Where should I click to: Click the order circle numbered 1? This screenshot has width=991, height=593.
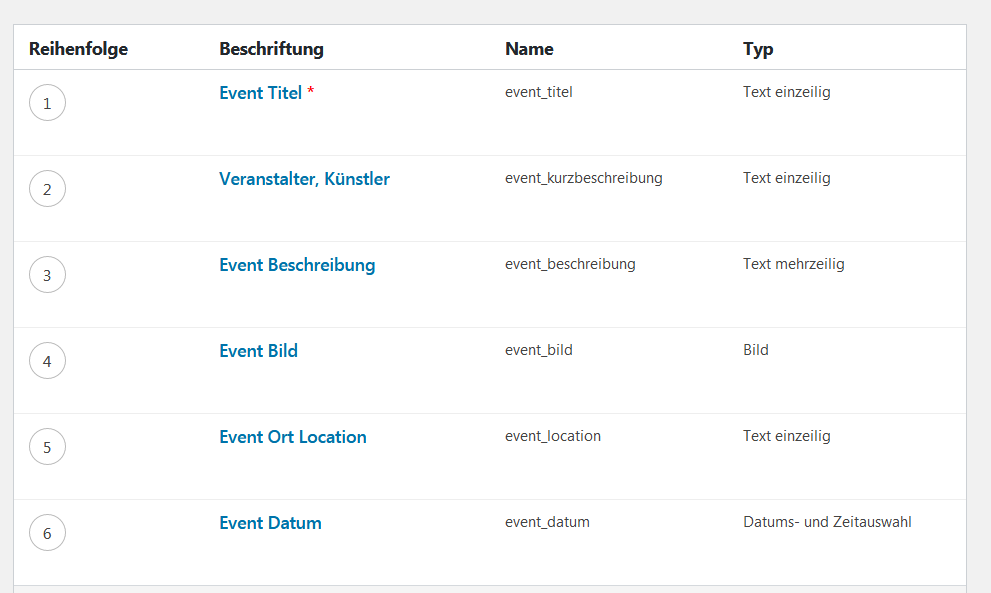[47, 102]
